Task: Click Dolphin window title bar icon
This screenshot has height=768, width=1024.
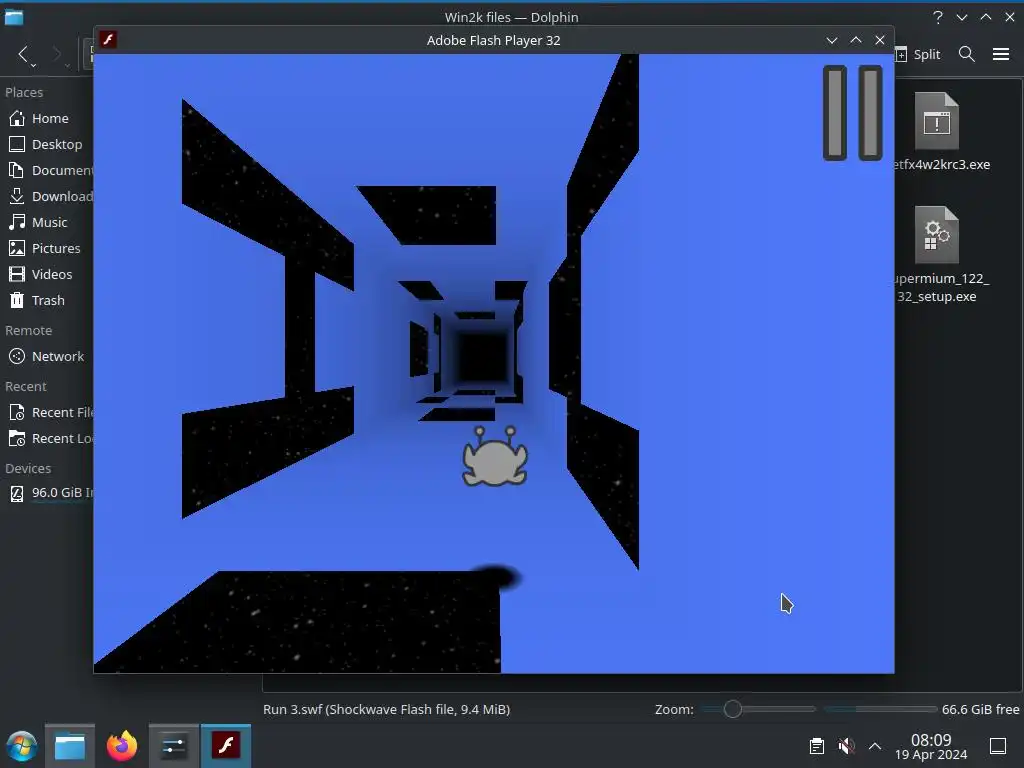Action: coord(14,17)
